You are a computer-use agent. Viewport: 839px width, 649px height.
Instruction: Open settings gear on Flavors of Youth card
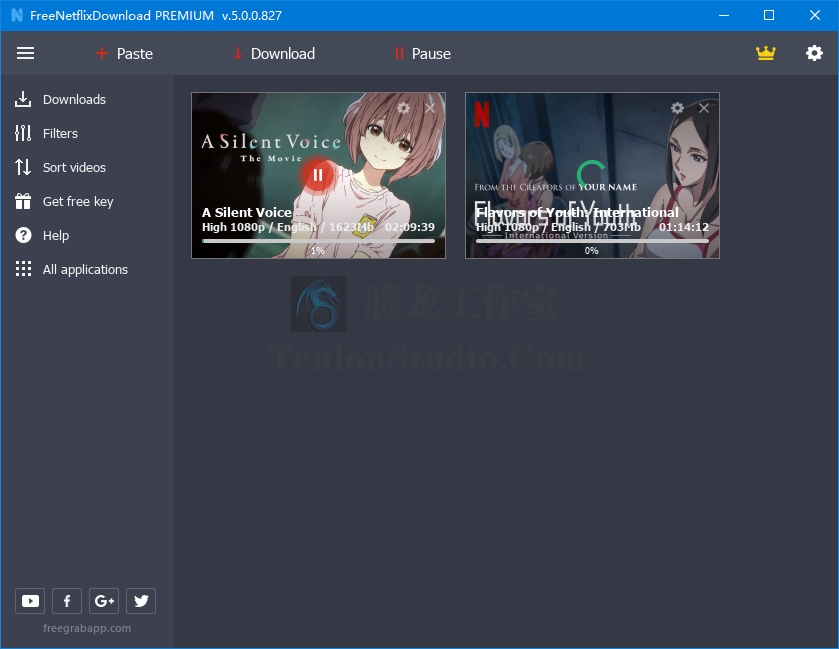[677, 108]
